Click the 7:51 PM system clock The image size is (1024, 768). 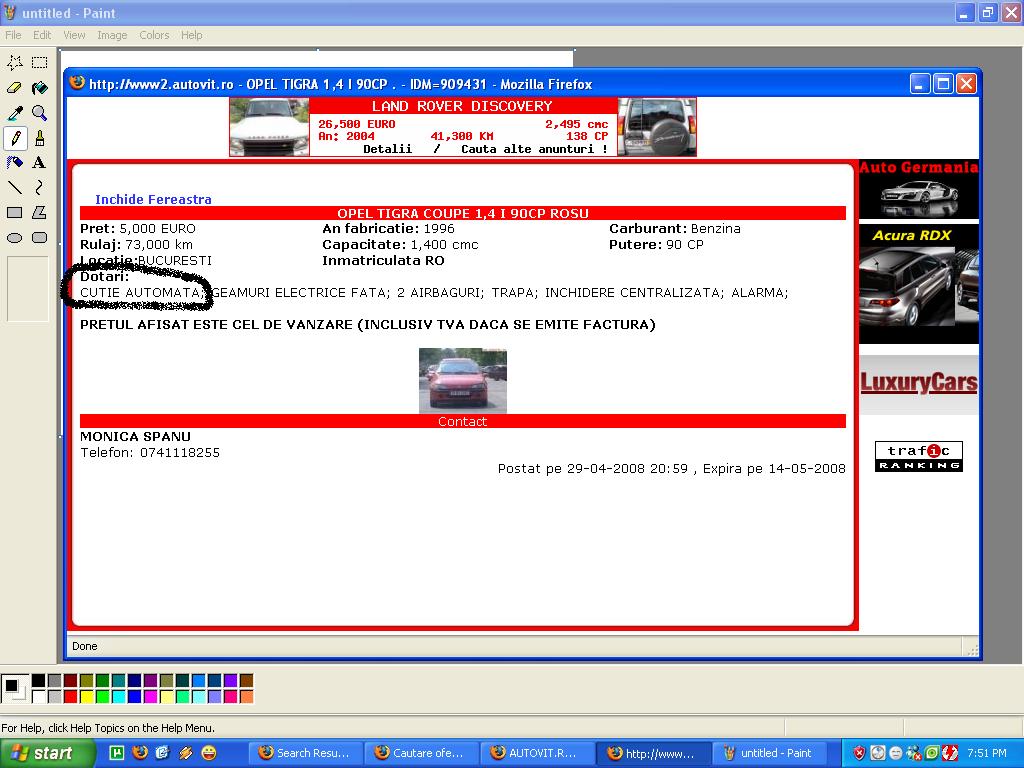point(987,753)
